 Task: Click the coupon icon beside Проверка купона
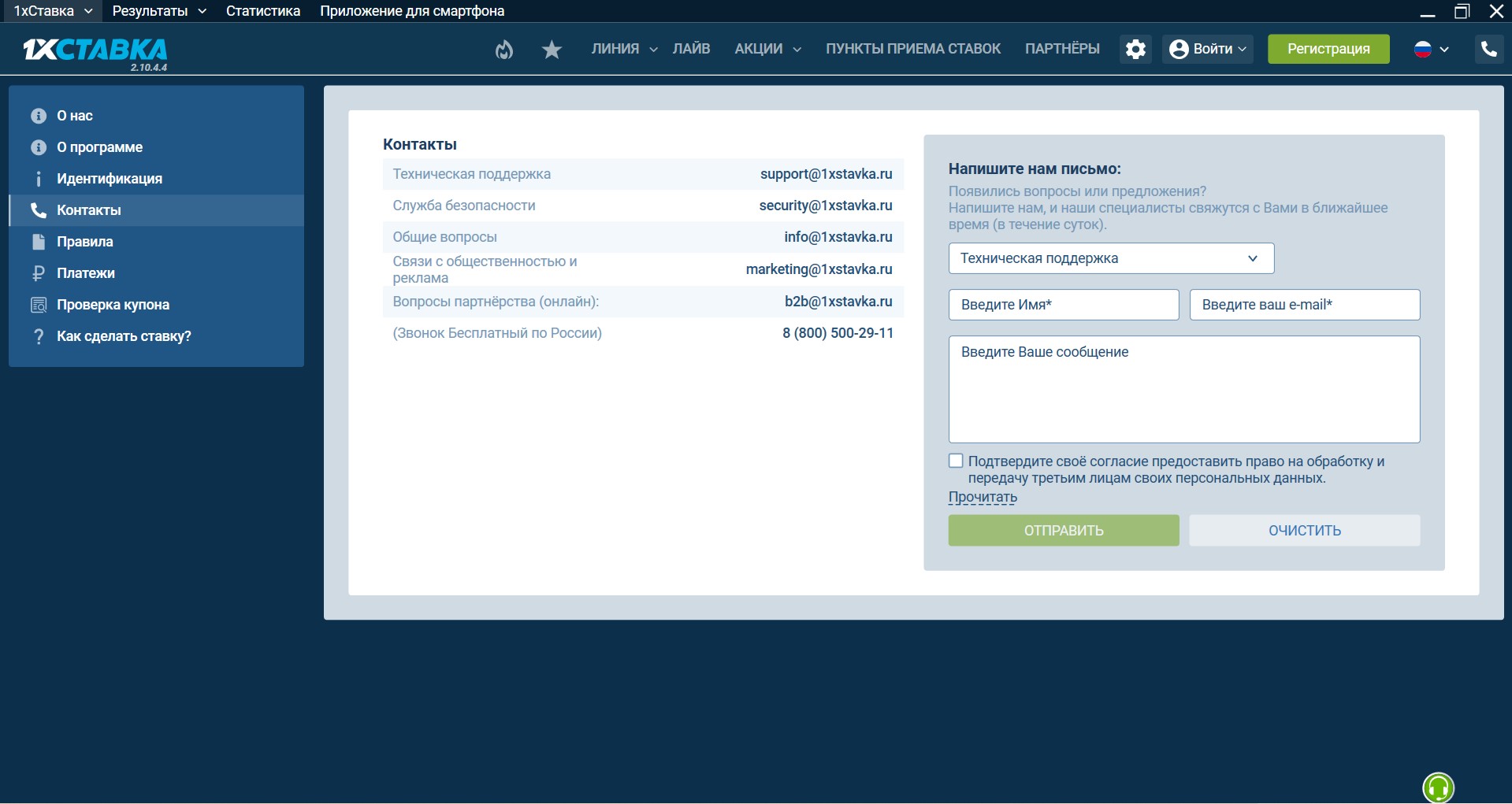39,305
